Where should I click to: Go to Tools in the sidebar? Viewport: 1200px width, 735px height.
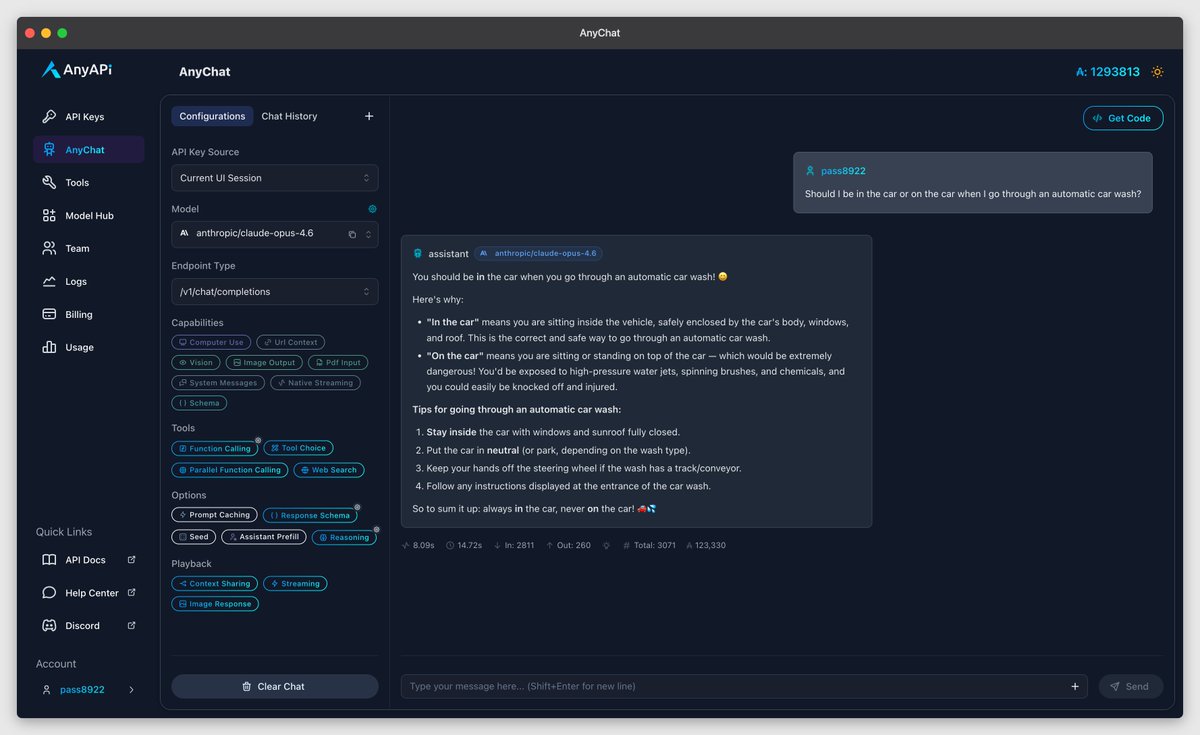(89, 183)
